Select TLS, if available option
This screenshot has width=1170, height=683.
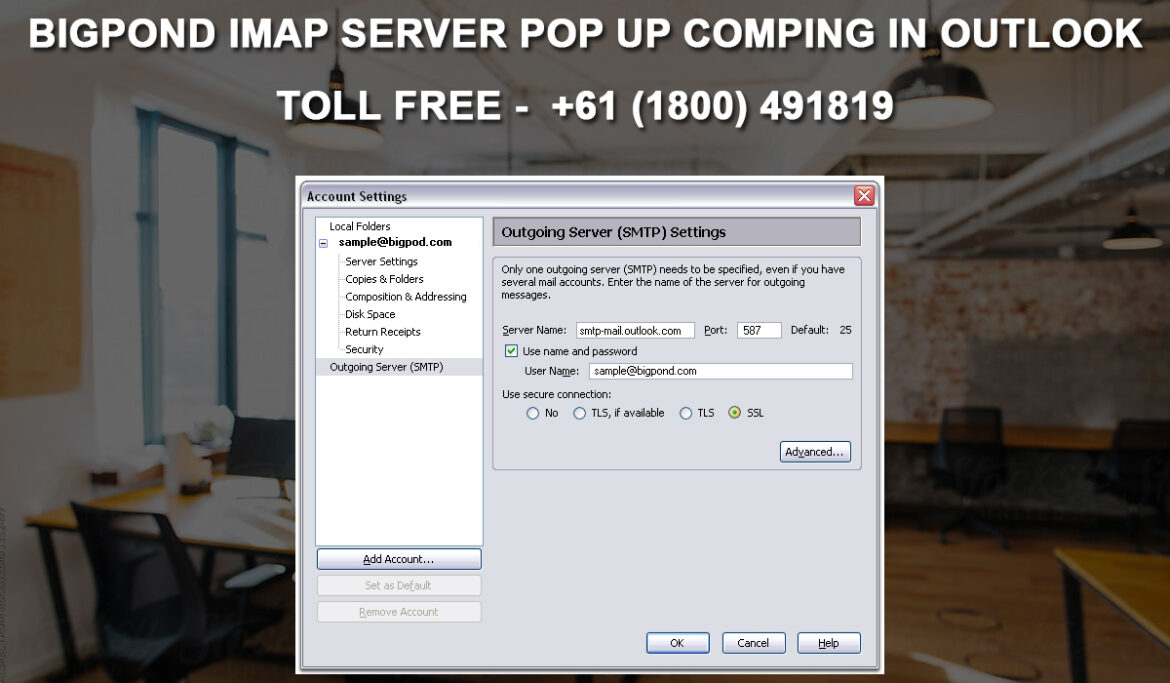pyautogui.click(x=579, y=414)
